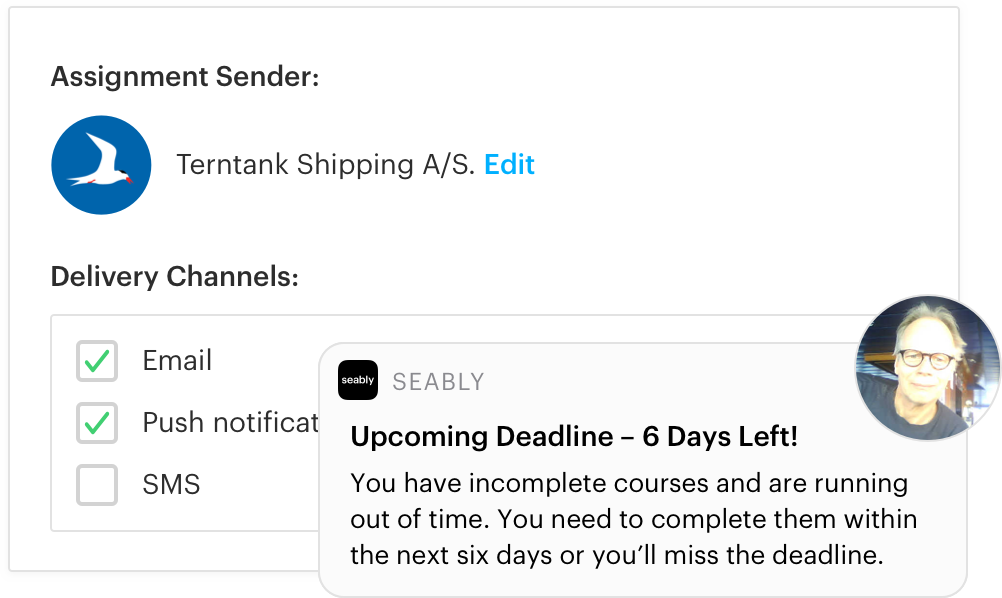The width and height of the screenshot is (1002, 598).
Task: Enable the SMS checkbox
Action: (x=97, y=485)
